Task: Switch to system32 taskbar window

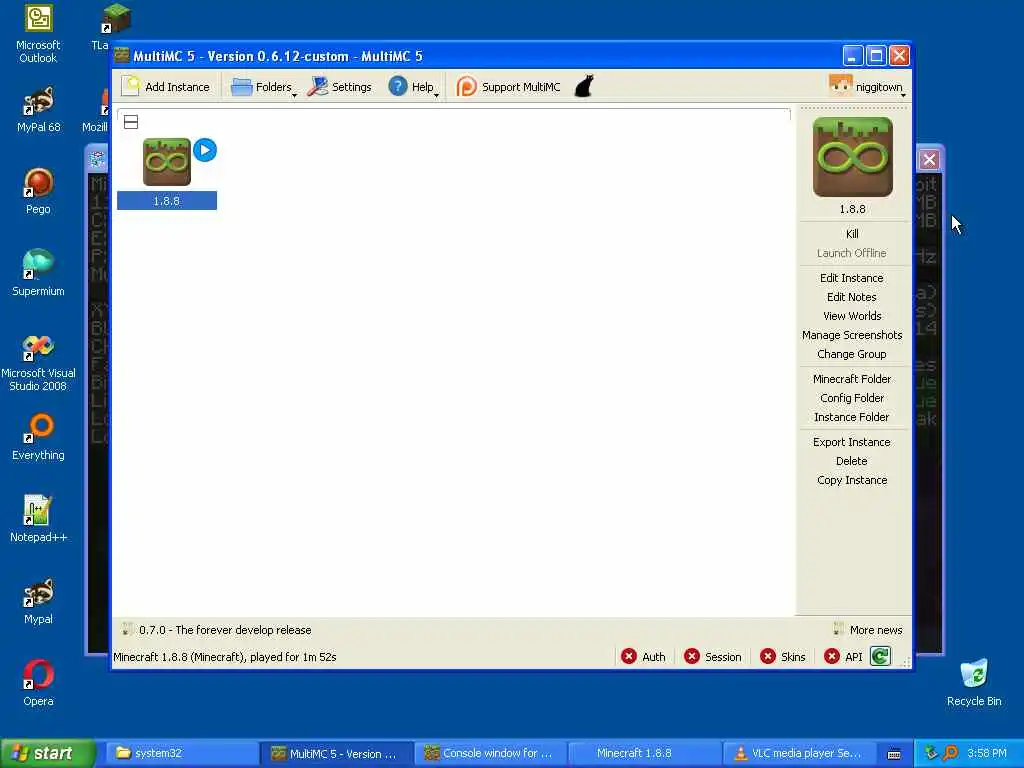Action: pyautogui.click(x=182, y=753)
